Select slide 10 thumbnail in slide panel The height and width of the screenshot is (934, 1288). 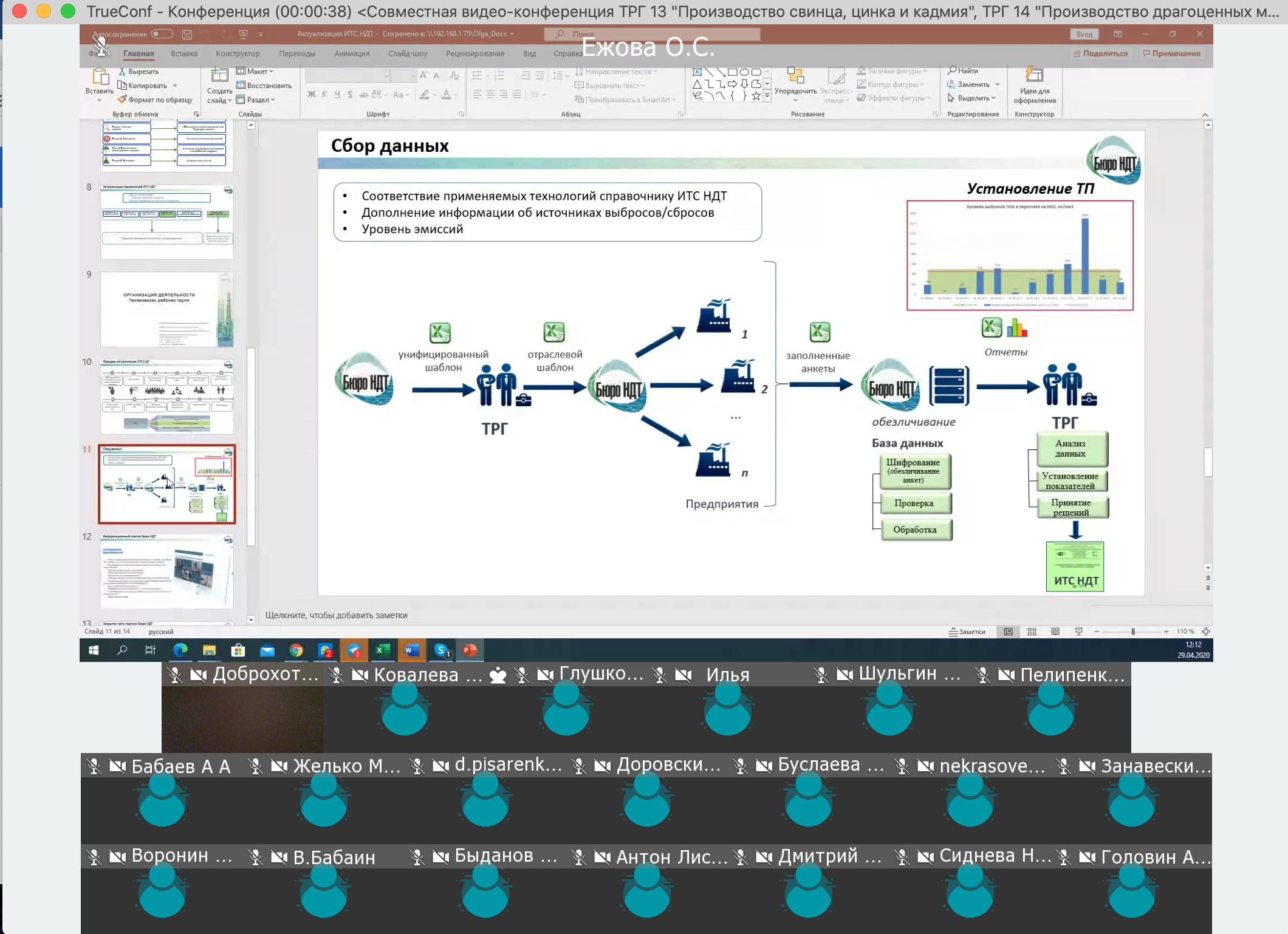(x=166, y=397)
